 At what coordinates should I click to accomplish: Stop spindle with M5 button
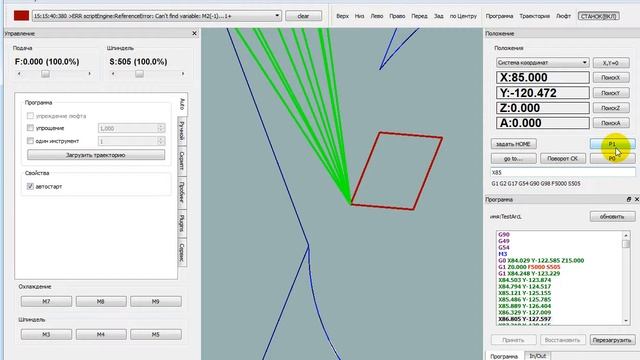pos(156,334)
